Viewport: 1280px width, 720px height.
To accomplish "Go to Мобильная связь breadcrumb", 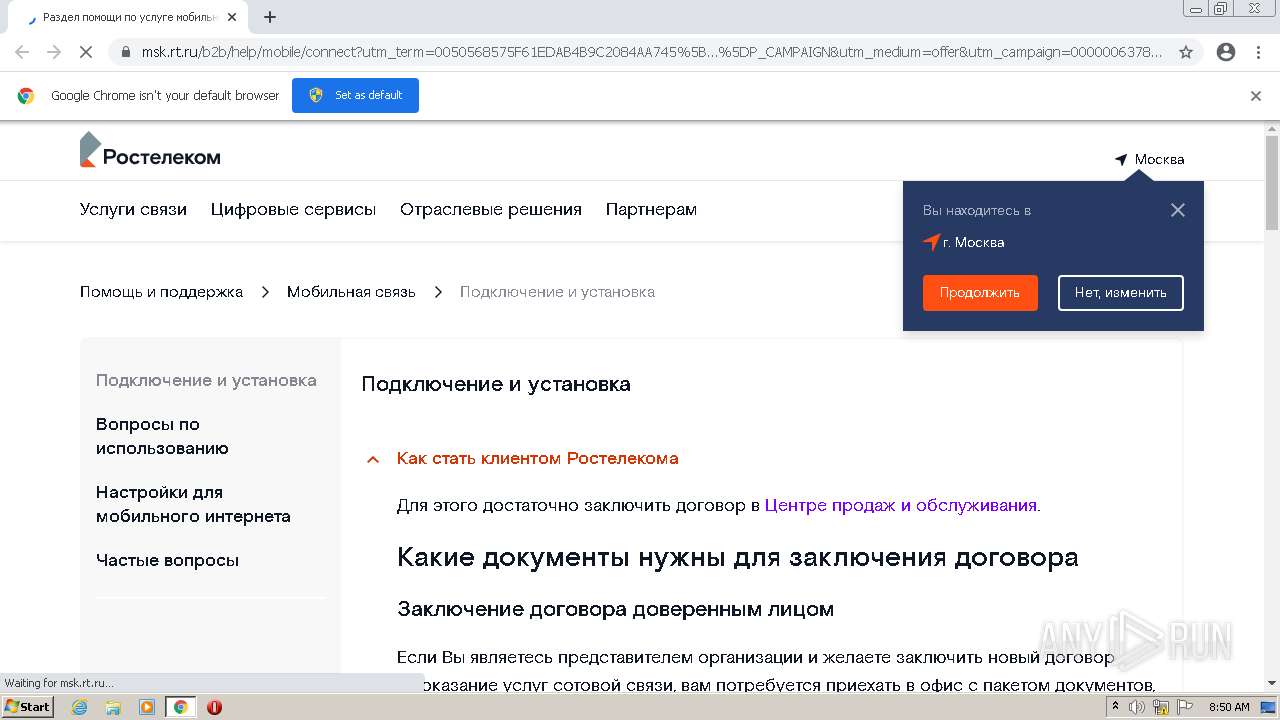I will 351,292.
